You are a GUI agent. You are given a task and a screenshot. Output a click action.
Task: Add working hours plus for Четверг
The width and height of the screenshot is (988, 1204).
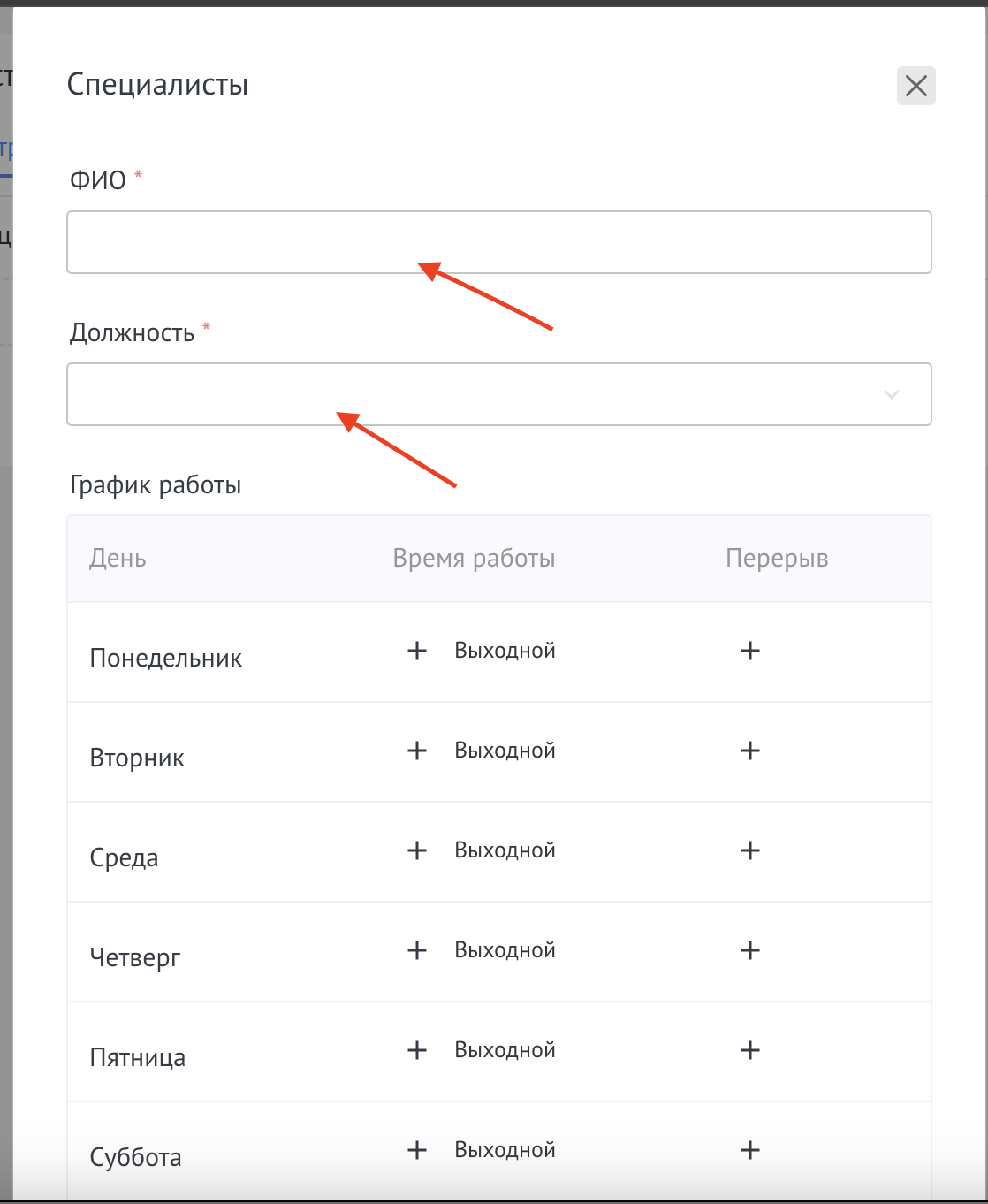click(x=416, y=951)
